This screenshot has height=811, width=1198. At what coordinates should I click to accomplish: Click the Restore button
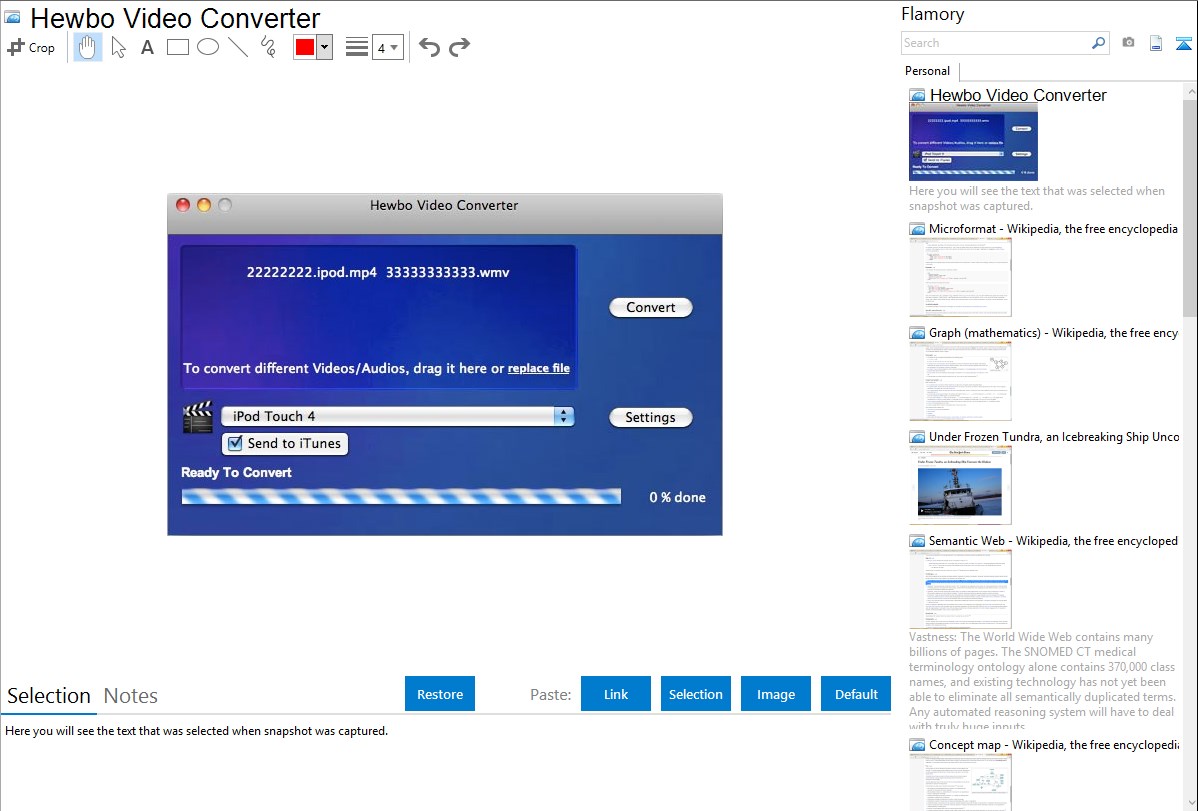click(x=440, y=694)
